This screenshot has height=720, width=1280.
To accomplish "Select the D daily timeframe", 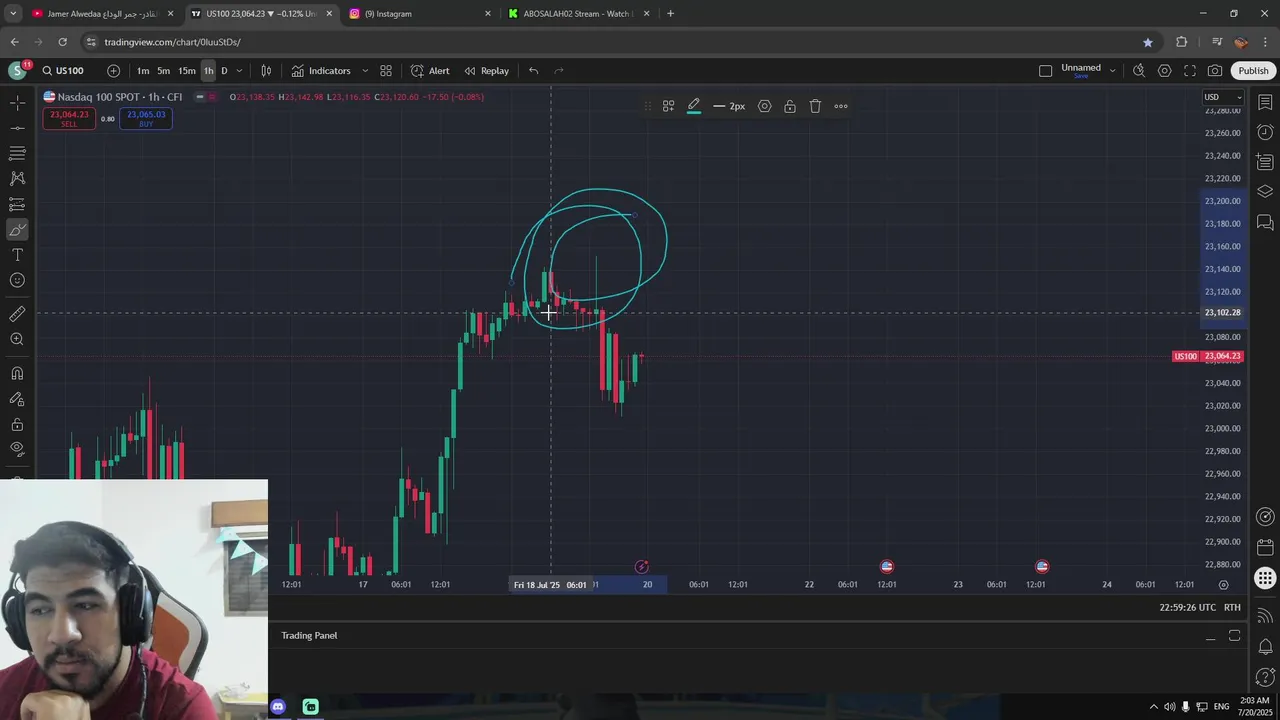I will (x=224, y=71).
